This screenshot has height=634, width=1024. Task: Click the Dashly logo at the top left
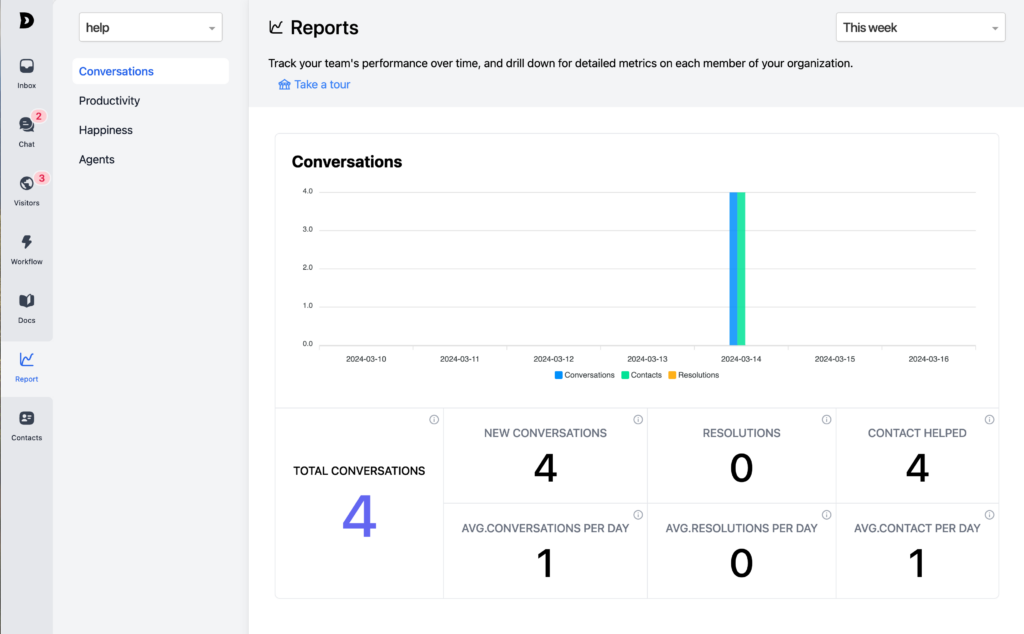click(x=26, y=20)
